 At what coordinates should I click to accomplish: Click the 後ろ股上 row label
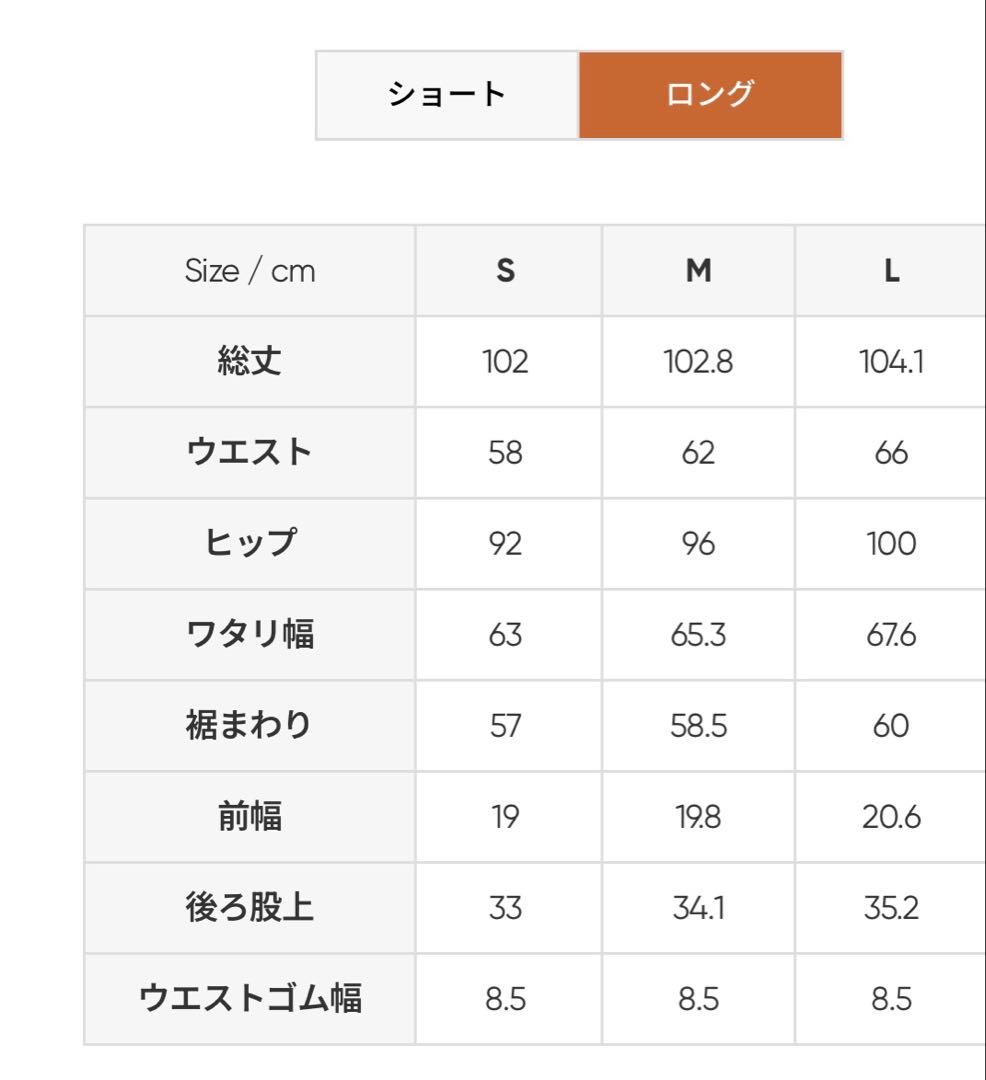pos(249,907)
